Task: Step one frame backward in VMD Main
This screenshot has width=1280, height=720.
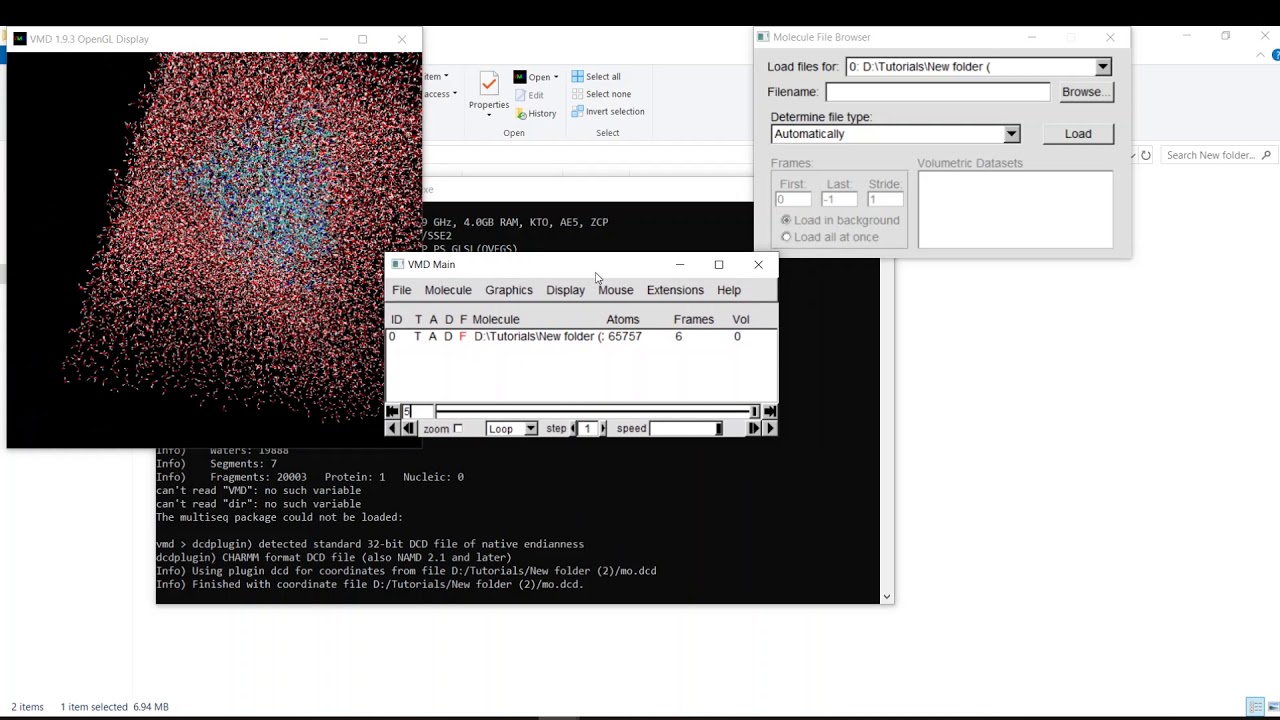Action: pyautogui.click(x=408, y=428)
